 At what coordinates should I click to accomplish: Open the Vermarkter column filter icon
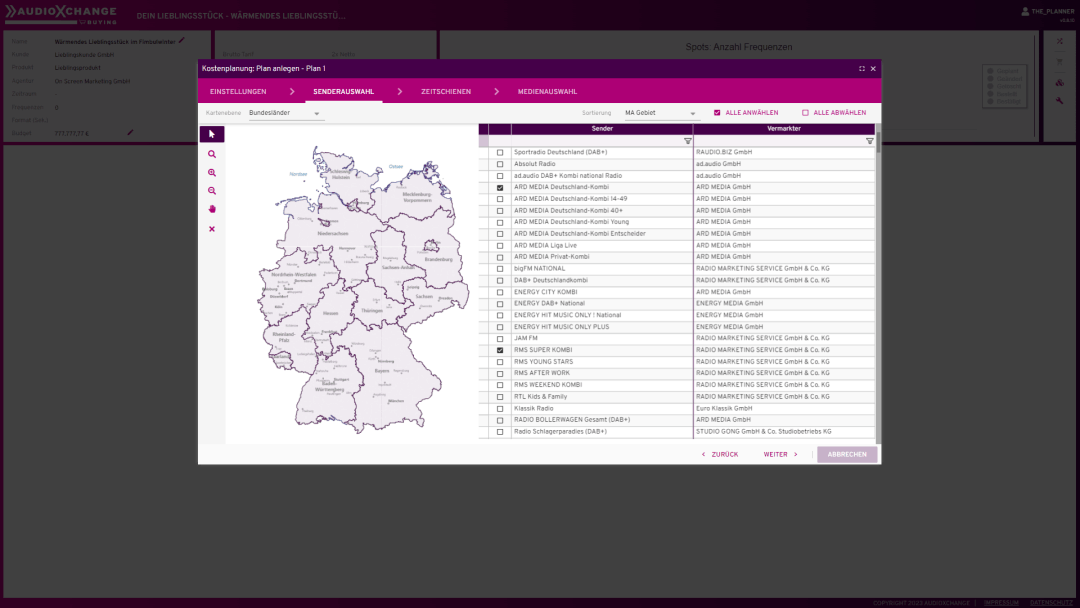pyautogui.click(x=869, y=141)
